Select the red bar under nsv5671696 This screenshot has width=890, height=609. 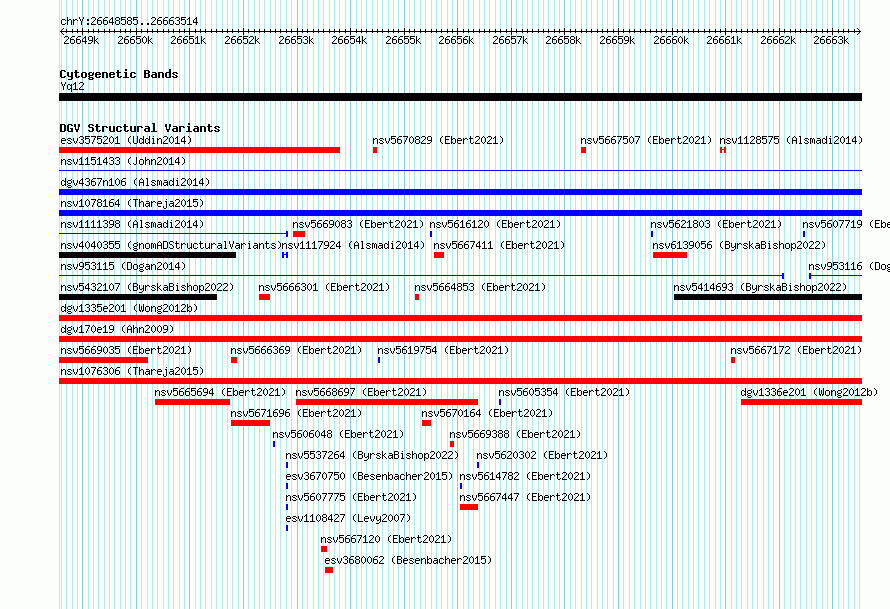click(250, 423)
